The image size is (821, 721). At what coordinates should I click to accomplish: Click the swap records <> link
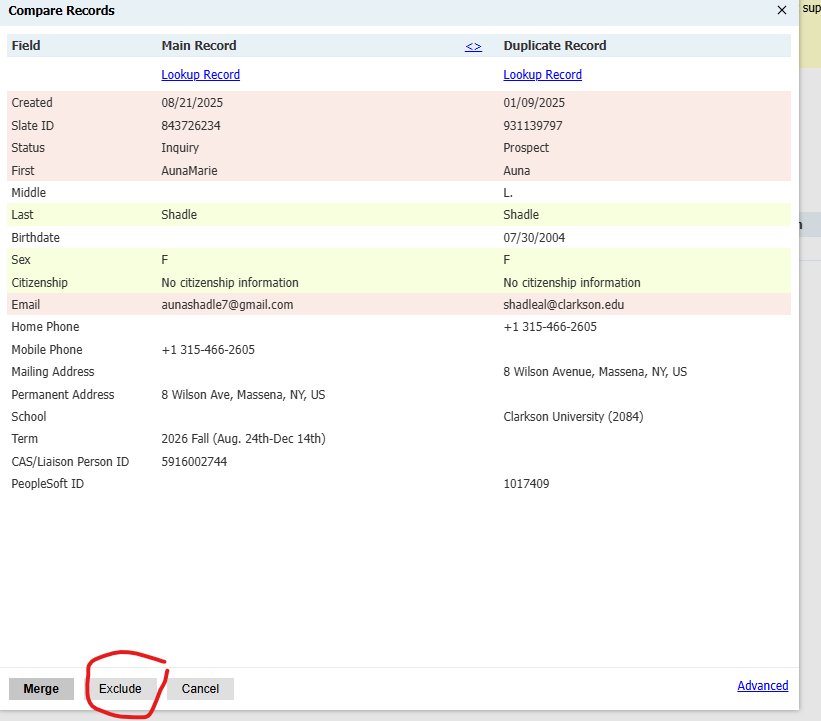[x=473, y=46]
